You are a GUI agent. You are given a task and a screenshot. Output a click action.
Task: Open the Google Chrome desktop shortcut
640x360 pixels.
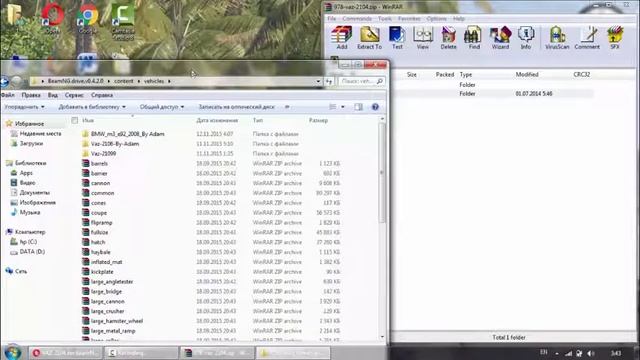coord(87,18)
